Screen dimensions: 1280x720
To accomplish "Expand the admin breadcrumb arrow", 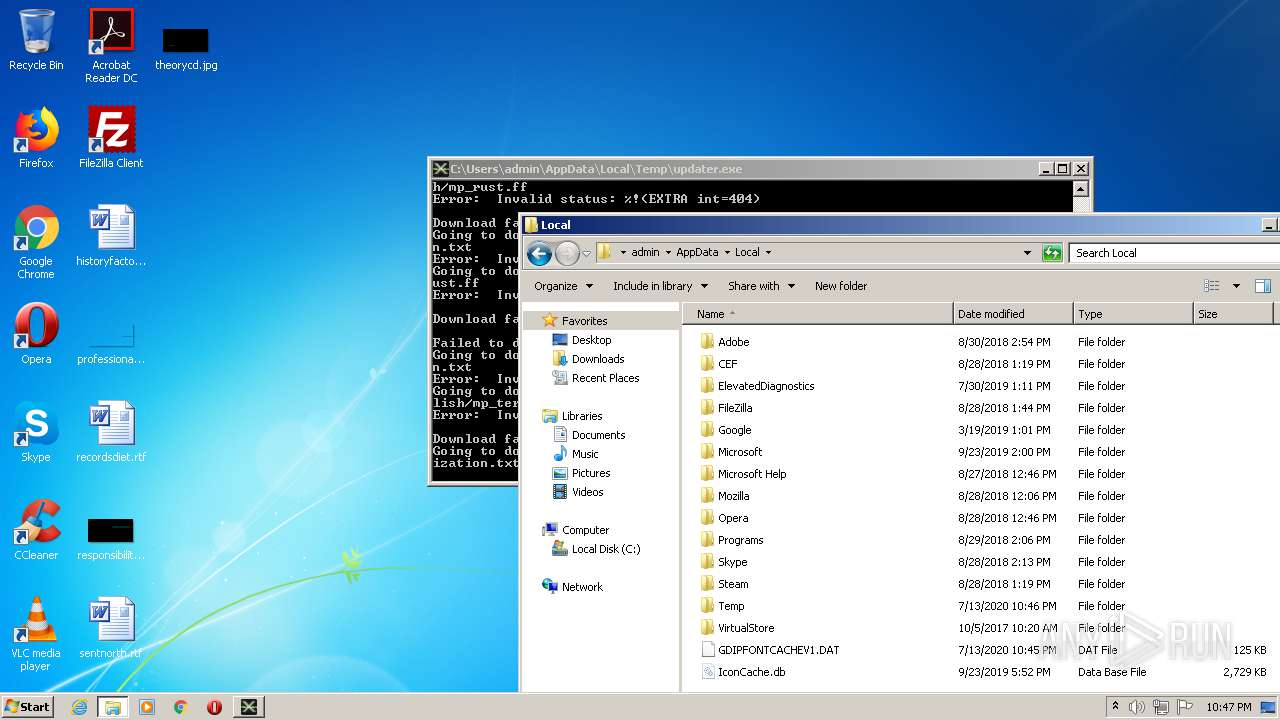I will [x=667, y=253].
